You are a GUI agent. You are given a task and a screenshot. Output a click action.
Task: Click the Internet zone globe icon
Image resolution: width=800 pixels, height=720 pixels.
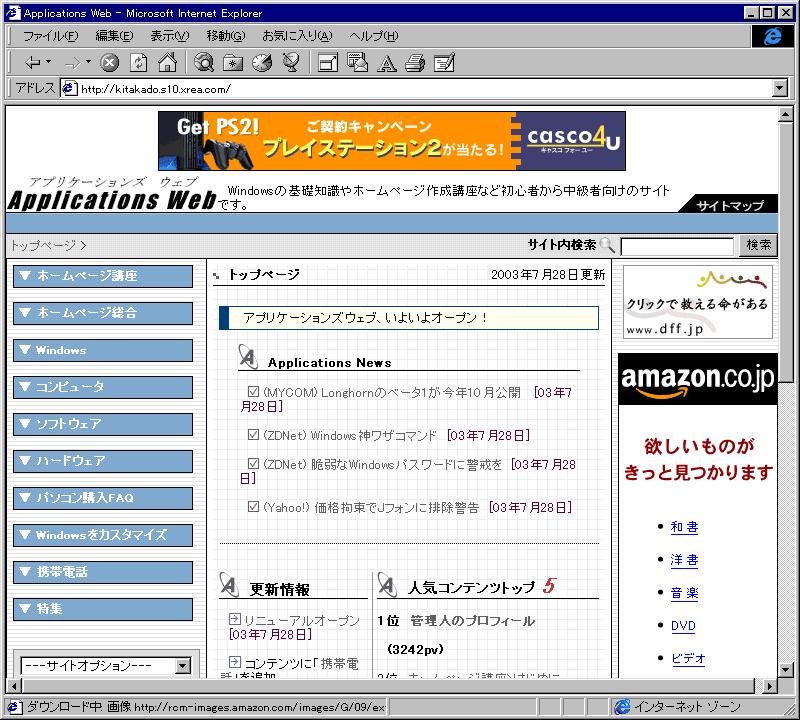622,707
